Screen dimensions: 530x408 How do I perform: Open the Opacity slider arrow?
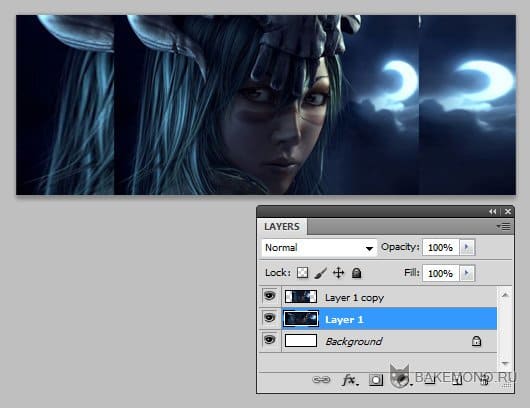click(467, 247)
